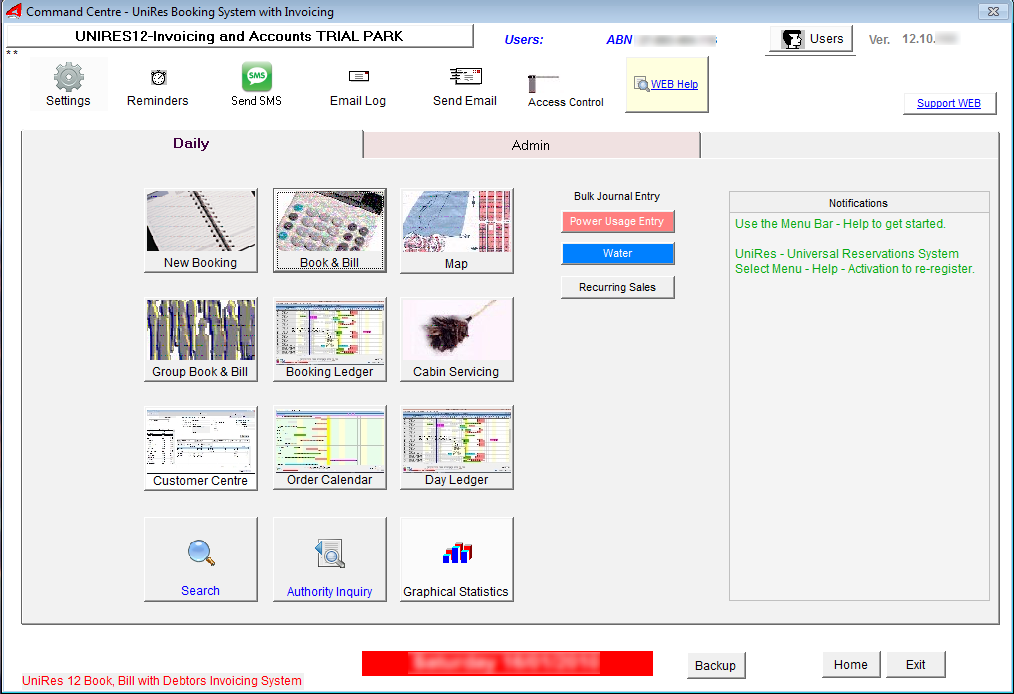Open Recurring Sales

(x=618, y=287)
